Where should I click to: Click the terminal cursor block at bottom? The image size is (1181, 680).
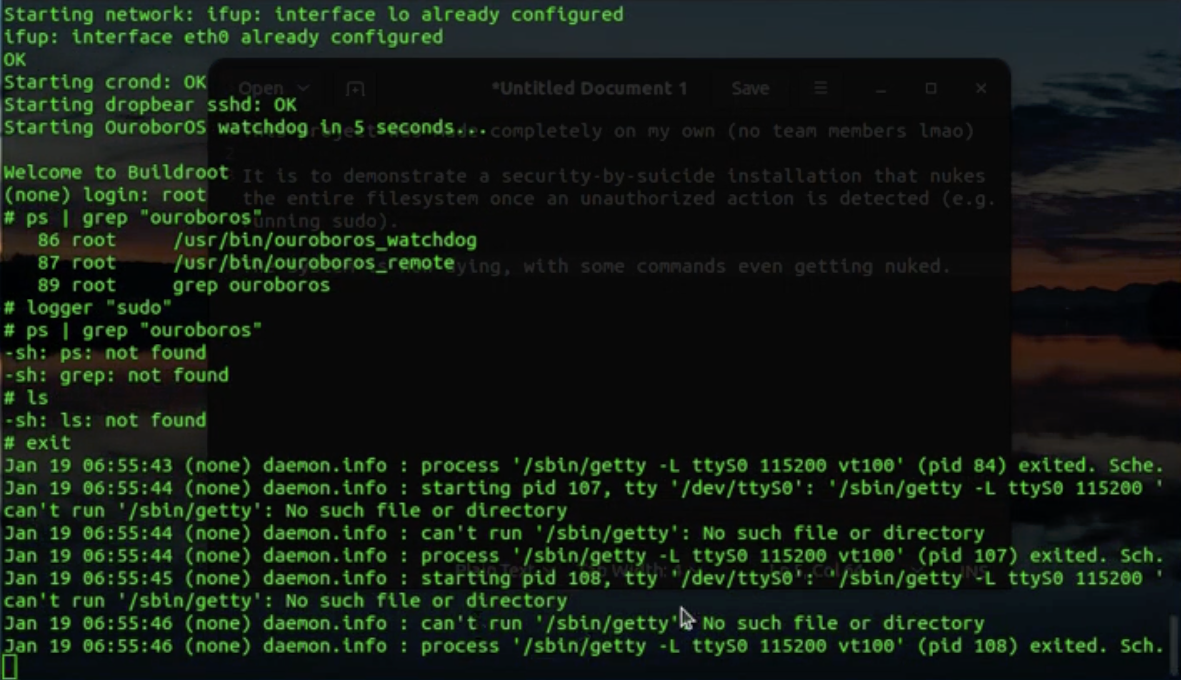[10, 667]
